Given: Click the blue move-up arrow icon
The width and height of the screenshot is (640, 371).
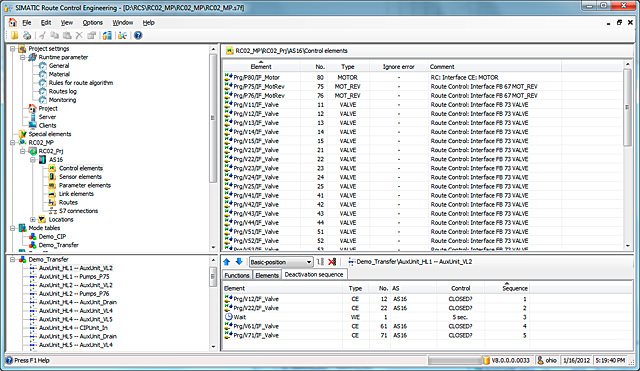Looking at the screenshot, I should (227, 262).
